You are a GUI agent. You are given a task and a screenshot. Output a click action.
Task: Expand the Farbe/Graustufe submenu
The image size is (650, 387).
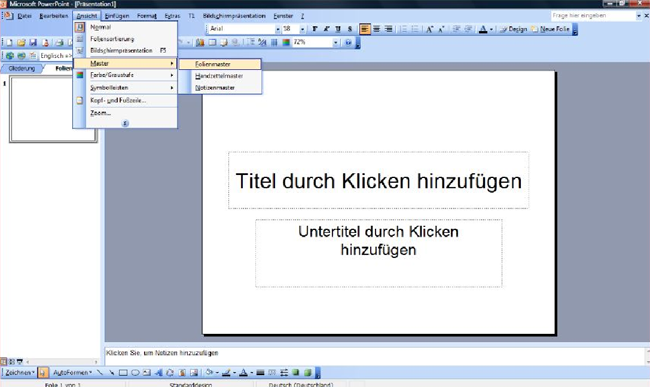(126, 75)
